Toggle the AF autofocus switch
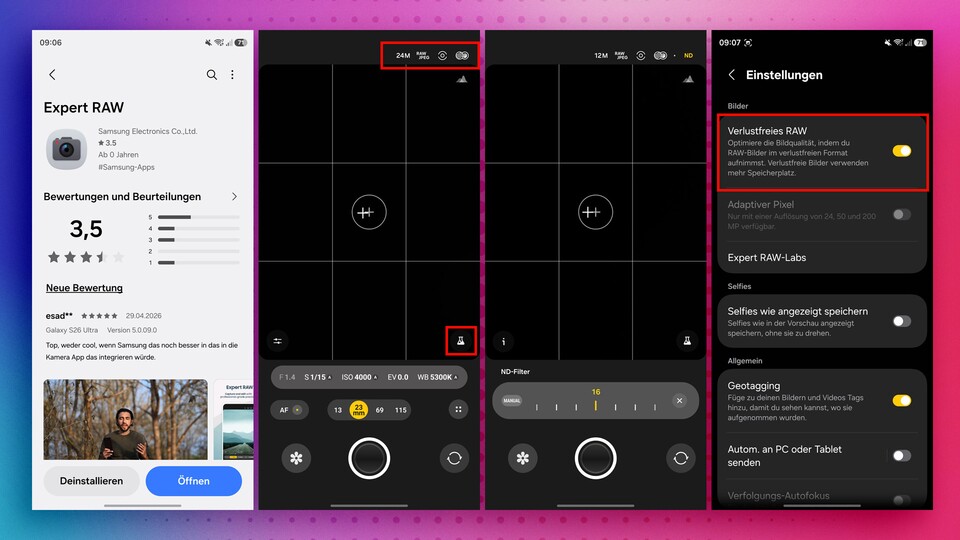 (290, 410)
